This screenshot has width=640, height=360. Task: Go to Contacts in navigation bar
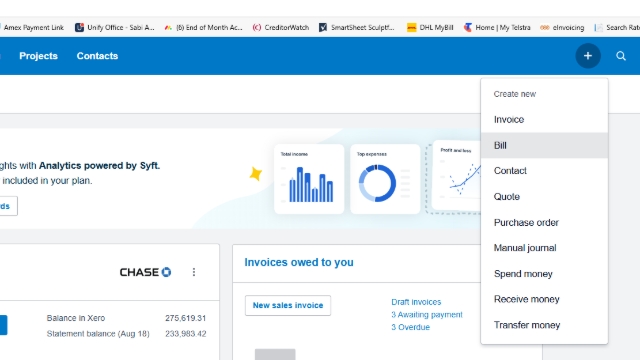pos(97,56)
